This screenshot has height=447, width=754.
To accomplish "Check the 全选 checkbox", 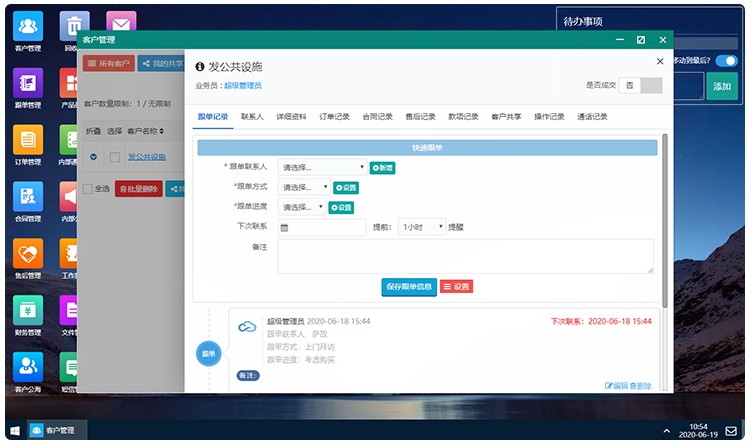I will pos(88,189).
